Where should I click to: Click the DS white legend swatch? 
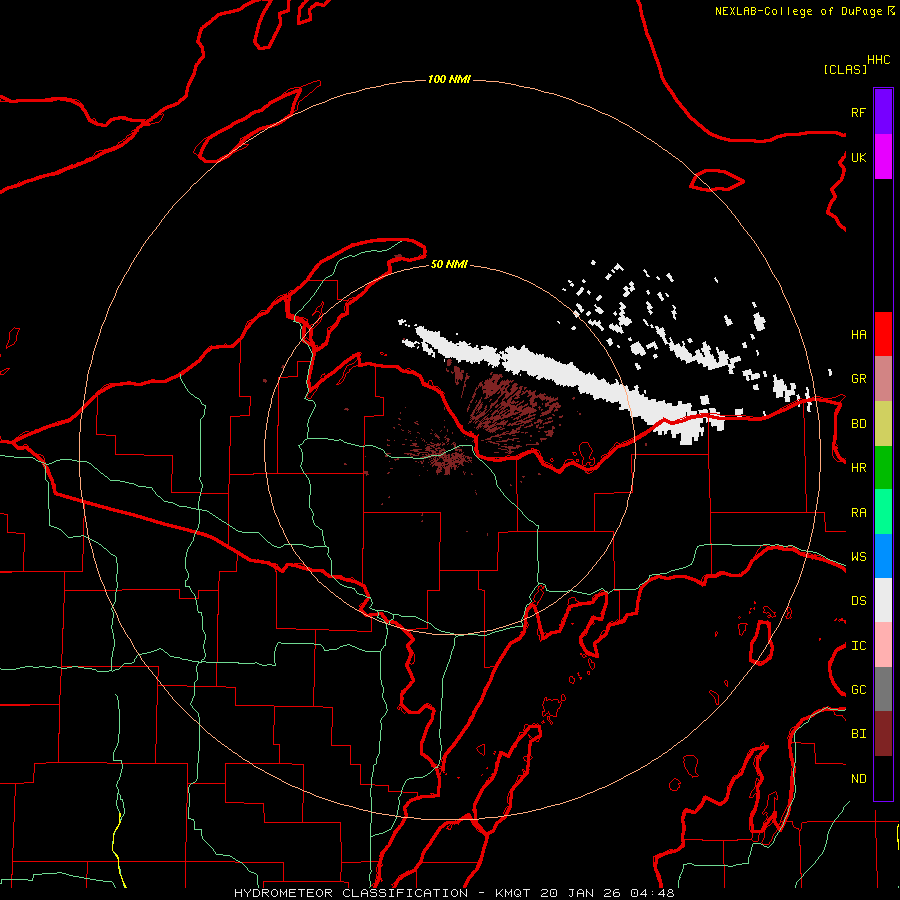click(x=883, y=600)
